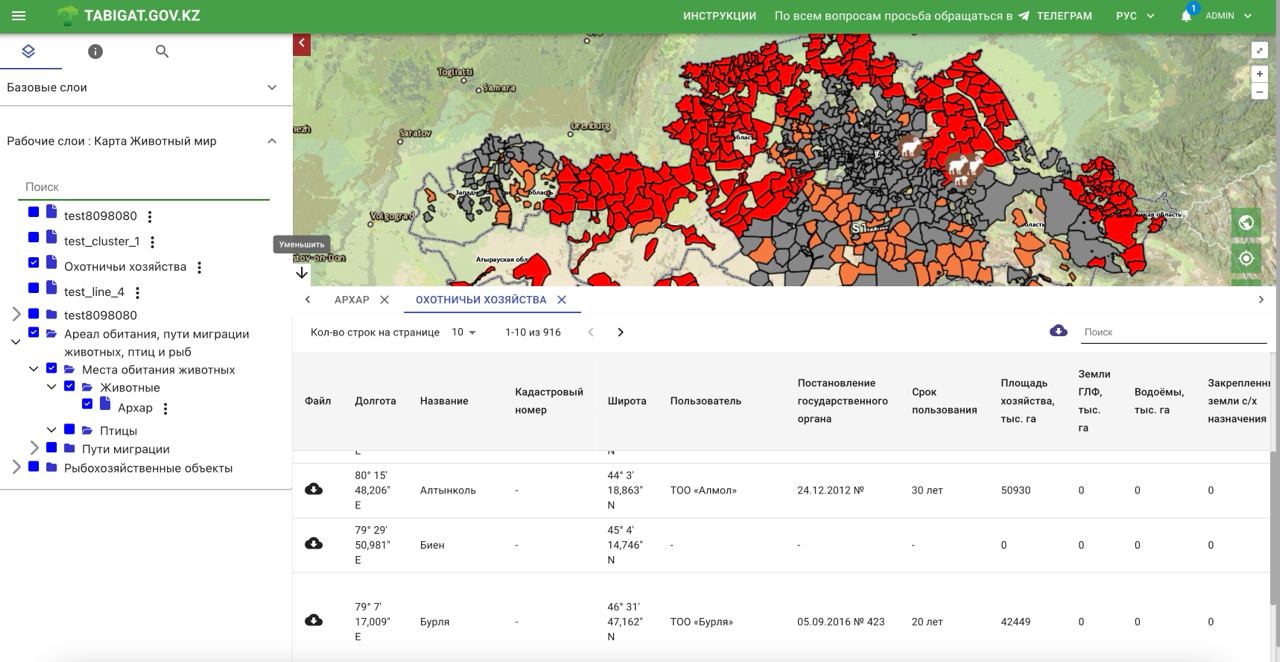Switch to the АРХАР tab
1280x662 pixels.
pos(351,300)
